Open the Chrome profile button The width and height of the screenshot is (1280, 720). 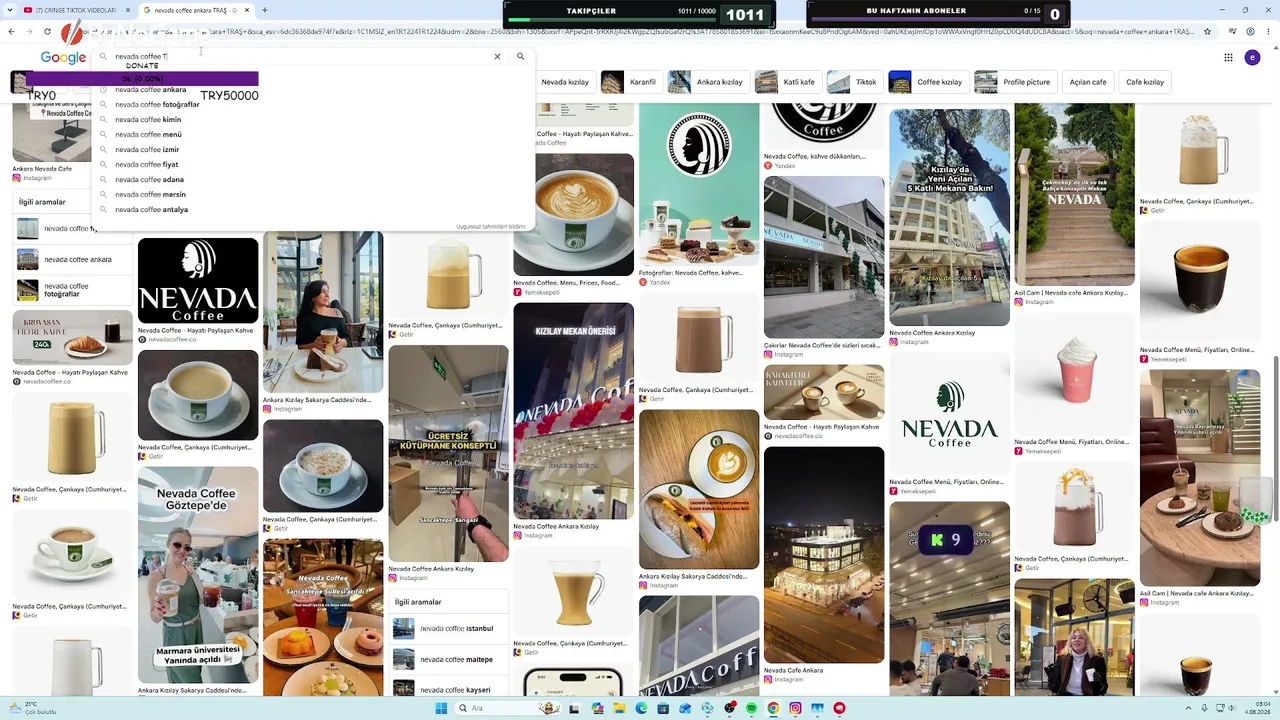point(1251,31)
